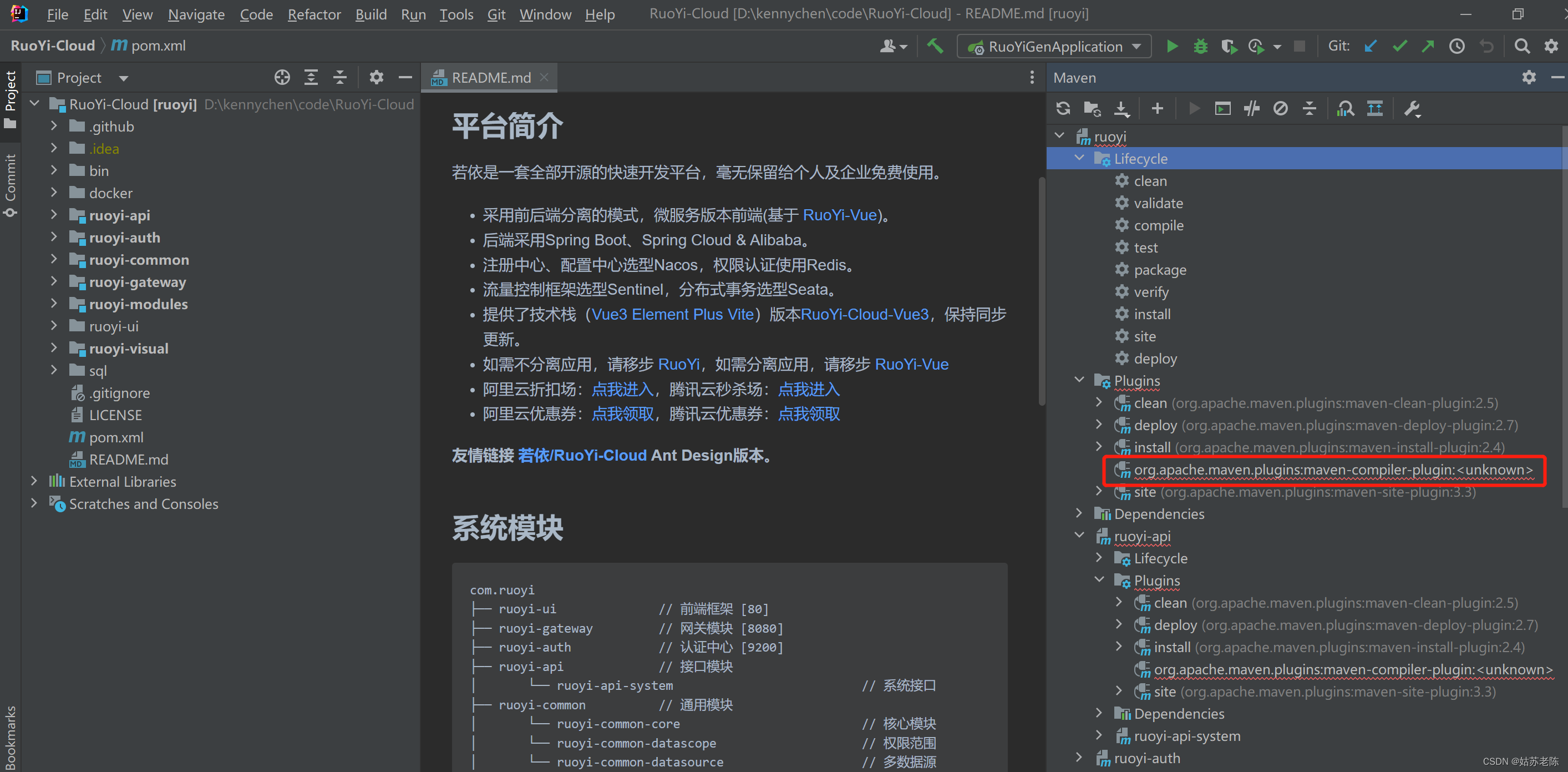Screen dimensions: 1568x772
Task: Open editor tab options three-dot menu
Action: [1032, 77]
